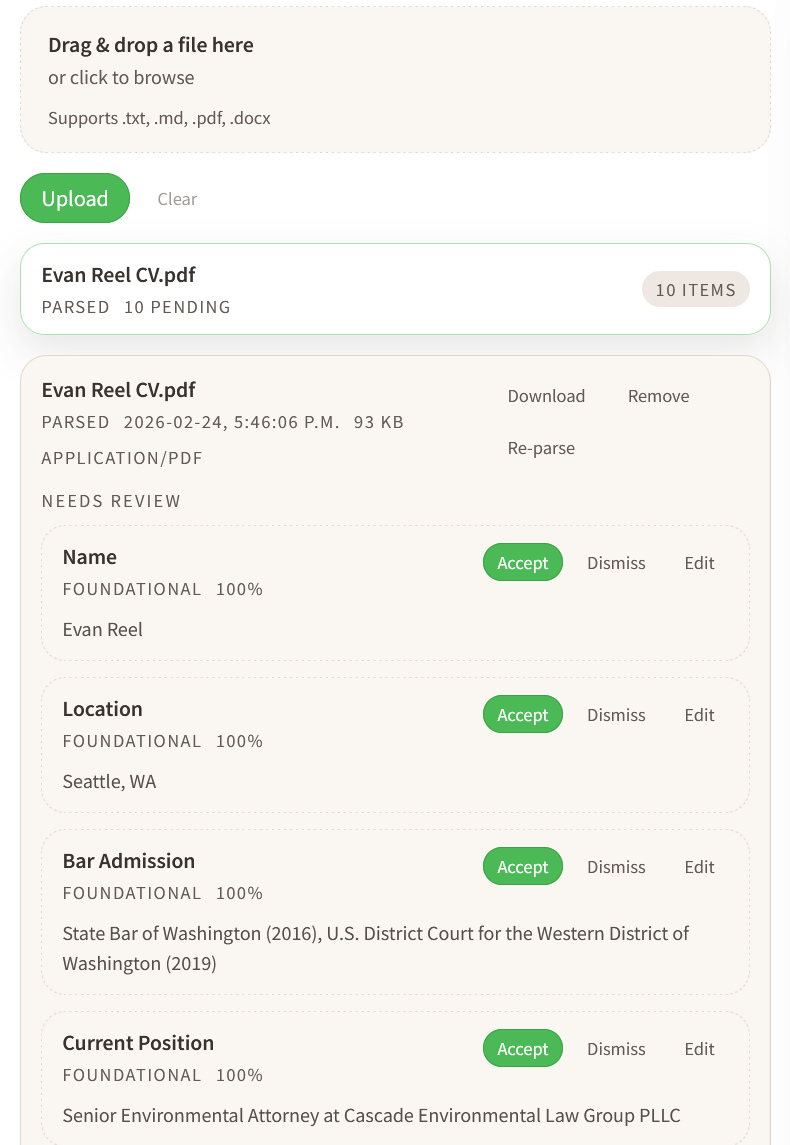Edit the Bar Admission details

[698, 867]
